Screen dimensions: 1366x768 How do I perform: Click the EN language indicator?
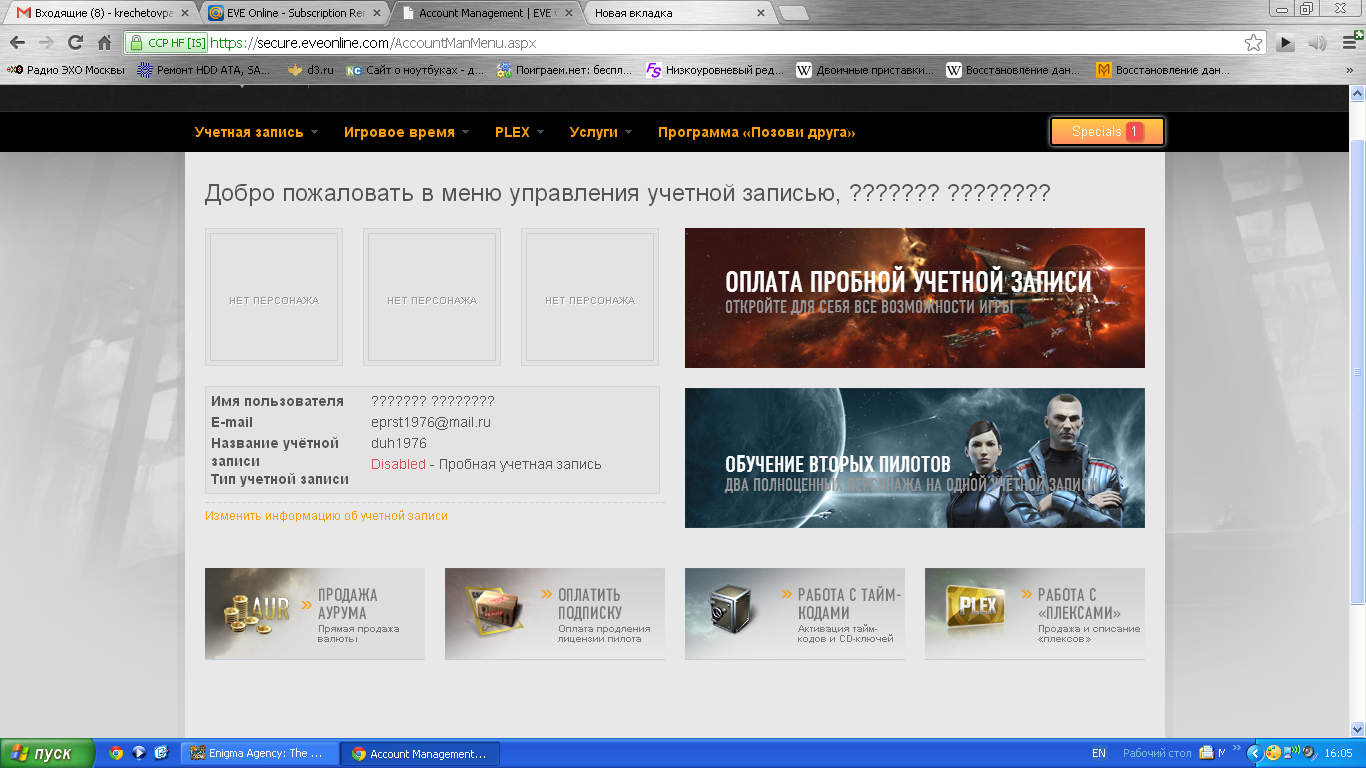(x=1099, y=753)
